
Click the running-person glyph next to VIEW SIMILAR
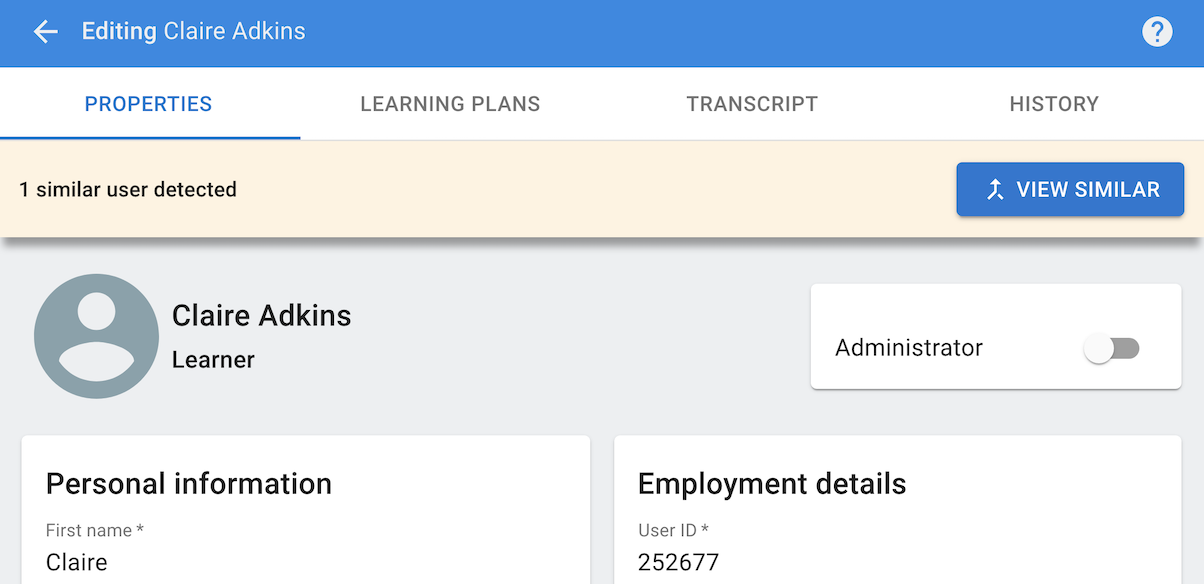click(994, 189)
